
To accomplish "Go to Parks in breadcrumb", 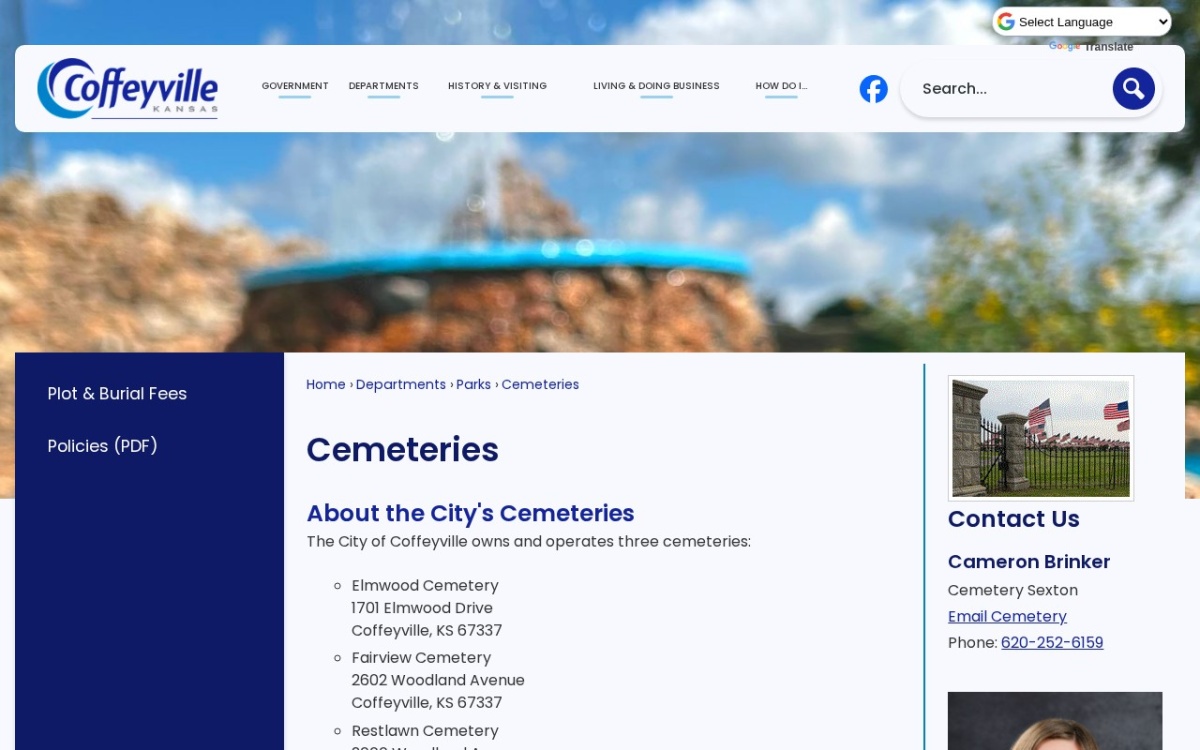I will pos(474,385).
